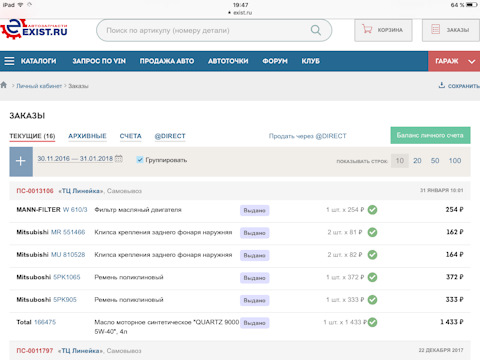Go to Личный кабинет breadcrumb
480x360 pixels.
pyautogui.click(x=39, y=86)
